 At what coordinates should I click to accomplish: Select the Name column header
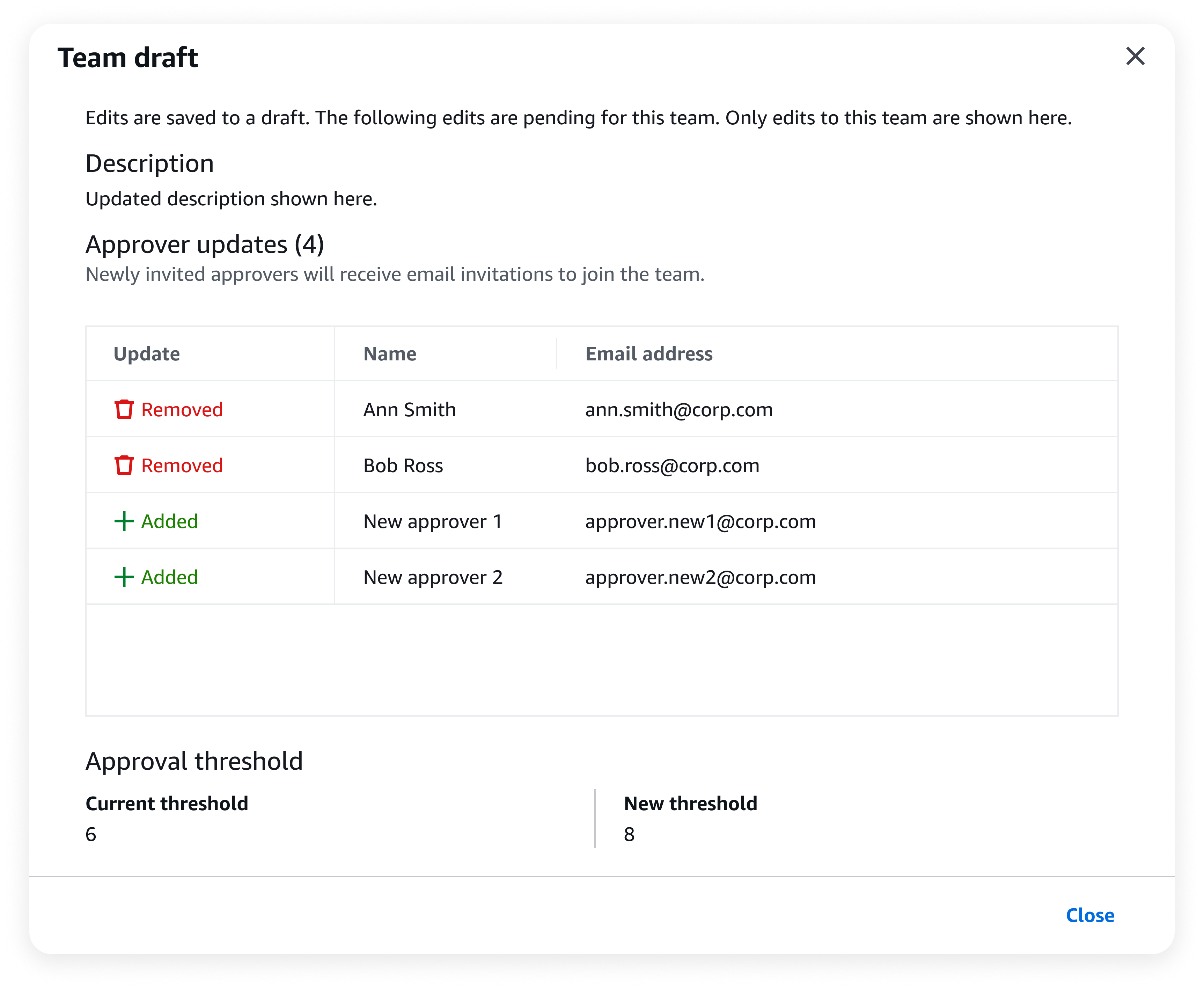point(389,353)
